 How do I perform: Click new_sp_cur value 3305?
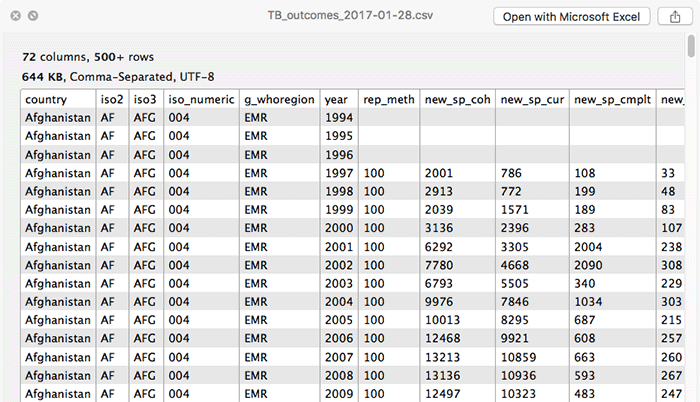pyautogui.click(x=515, y=247)
